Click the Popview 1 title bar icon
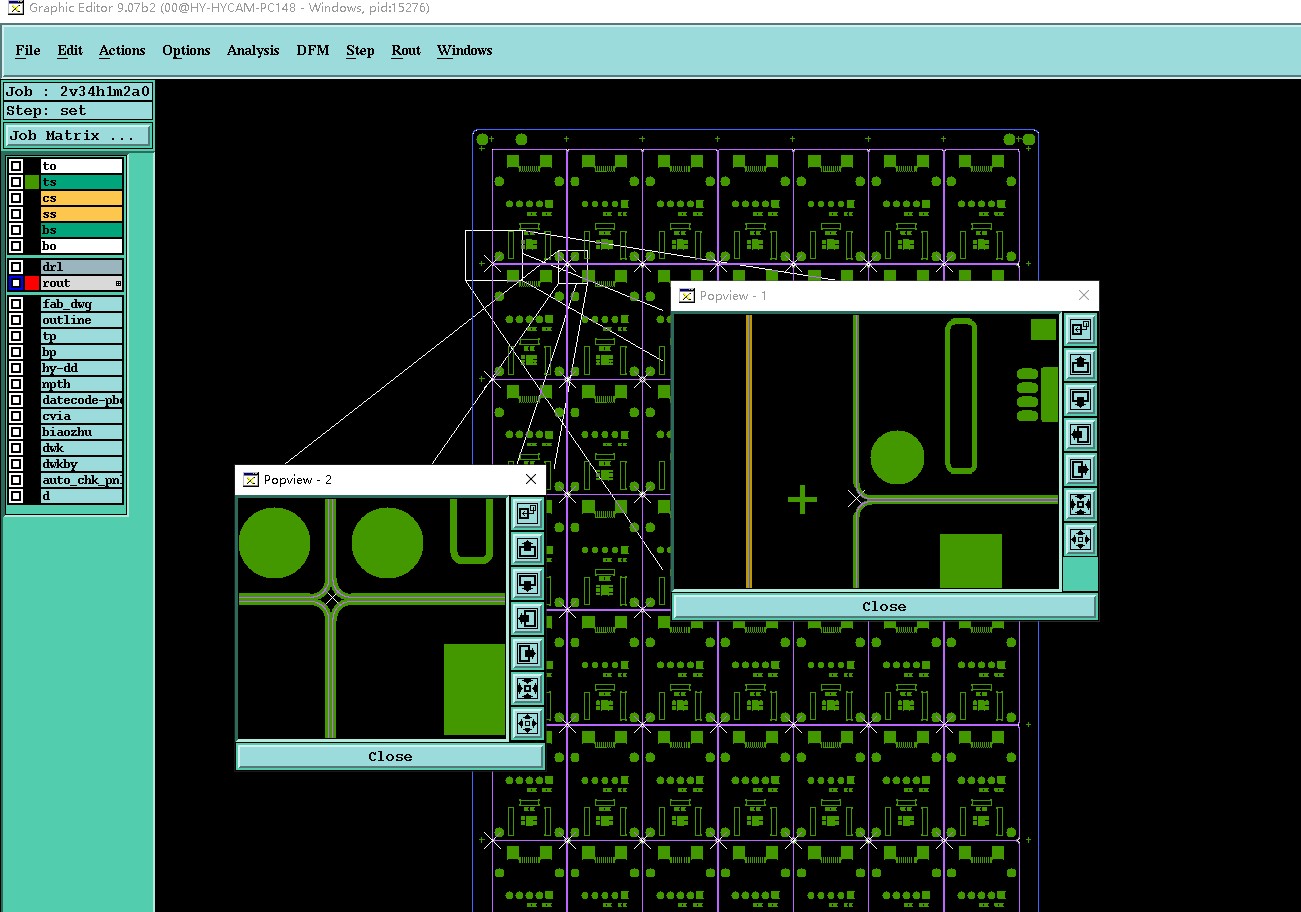 pyautogui.click(x=686, y=295)
